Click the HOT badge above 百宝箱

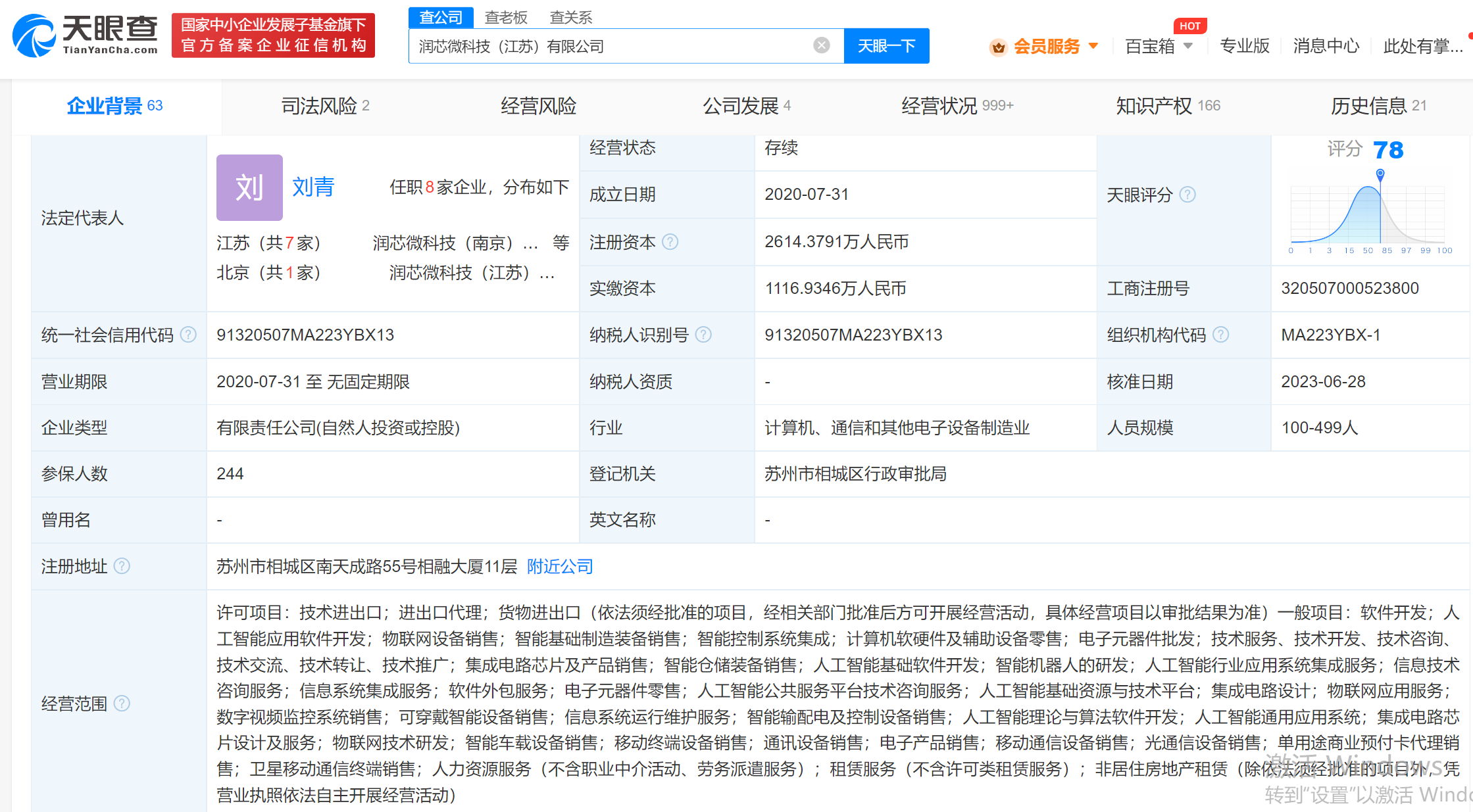[1190, 26]
